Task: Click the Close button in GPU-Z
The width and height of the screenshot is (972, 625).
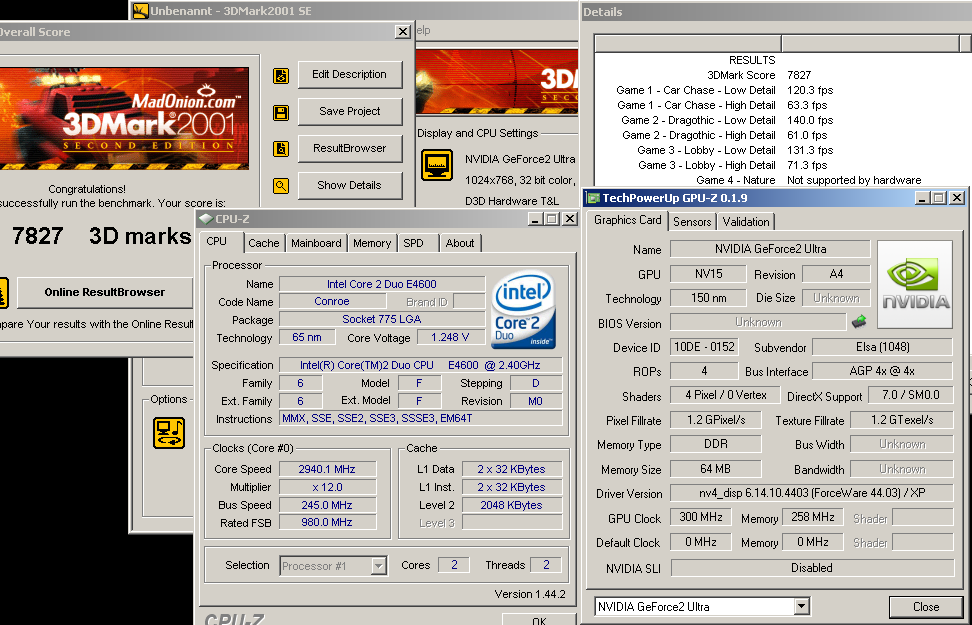Action: pyautogui.click(x=926, y=607)
